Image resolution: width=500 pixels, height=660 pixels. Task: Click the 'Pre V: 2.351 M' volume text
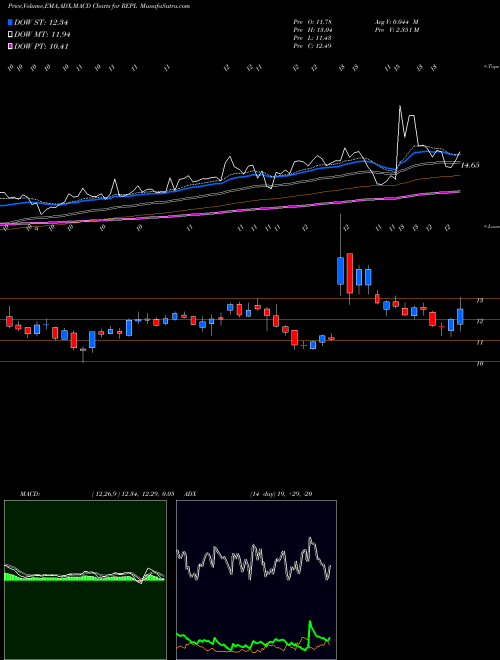pyautogui.click(x=398, y=30)
